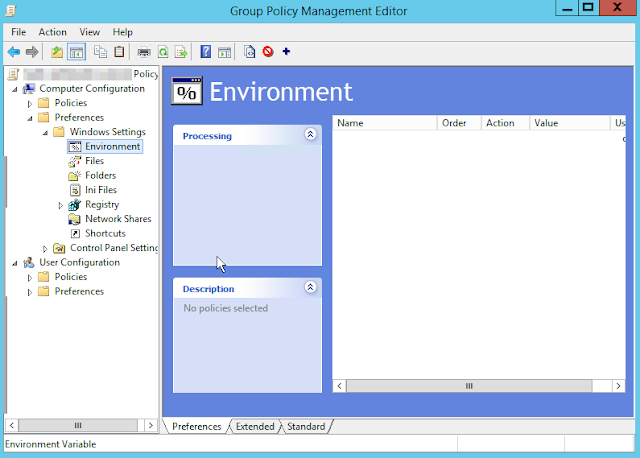
Task: Click the Export List toolbar icon
Action: (x=181, y=52)
